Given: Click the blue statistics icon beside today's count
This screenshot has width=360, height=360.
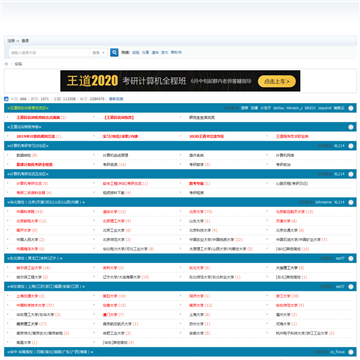Looking at the screenshot, I should pos(6,99).
